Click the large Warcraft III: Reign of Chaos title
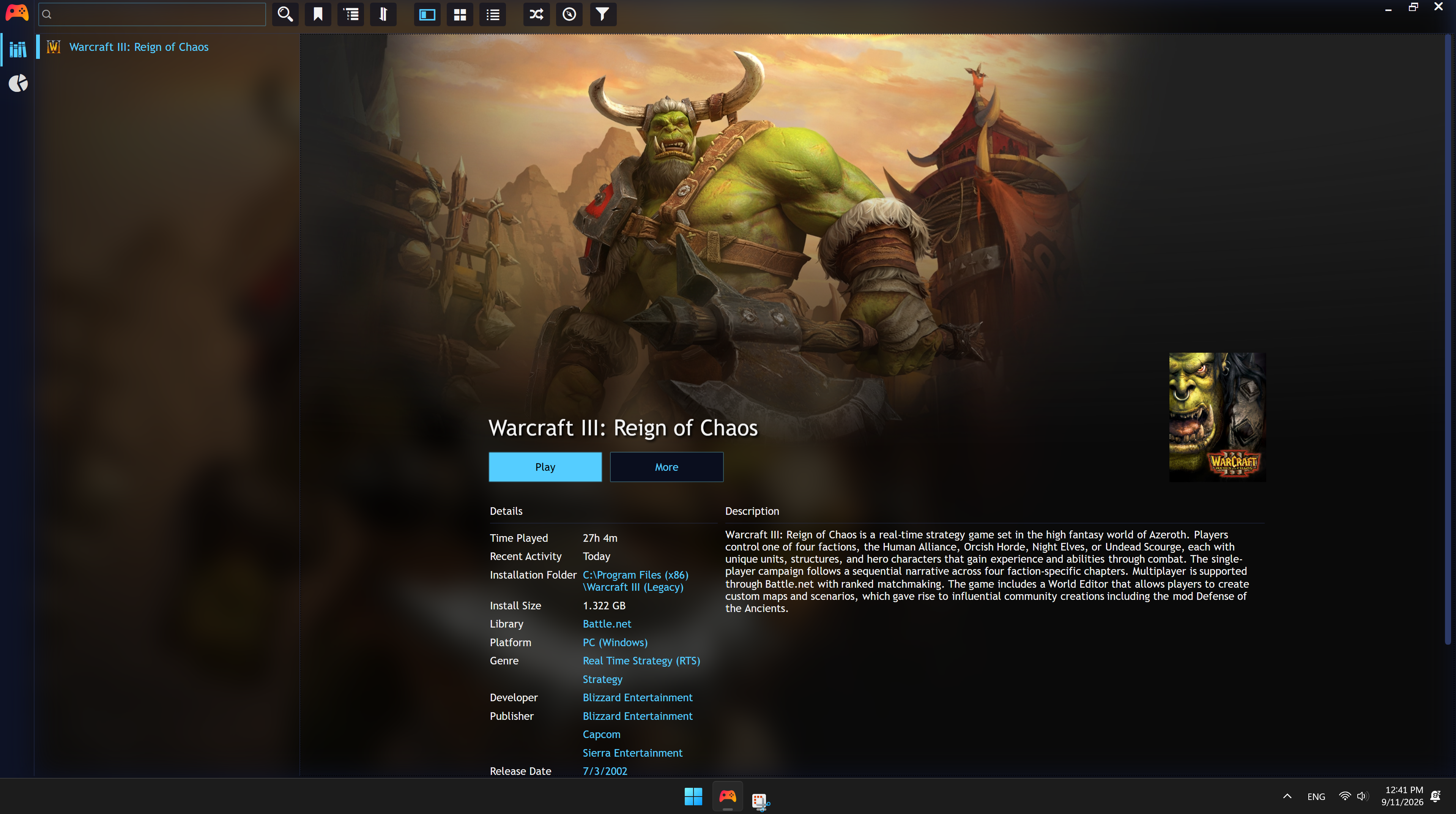This screenshot has width=1456, height=814. (623, 428)
